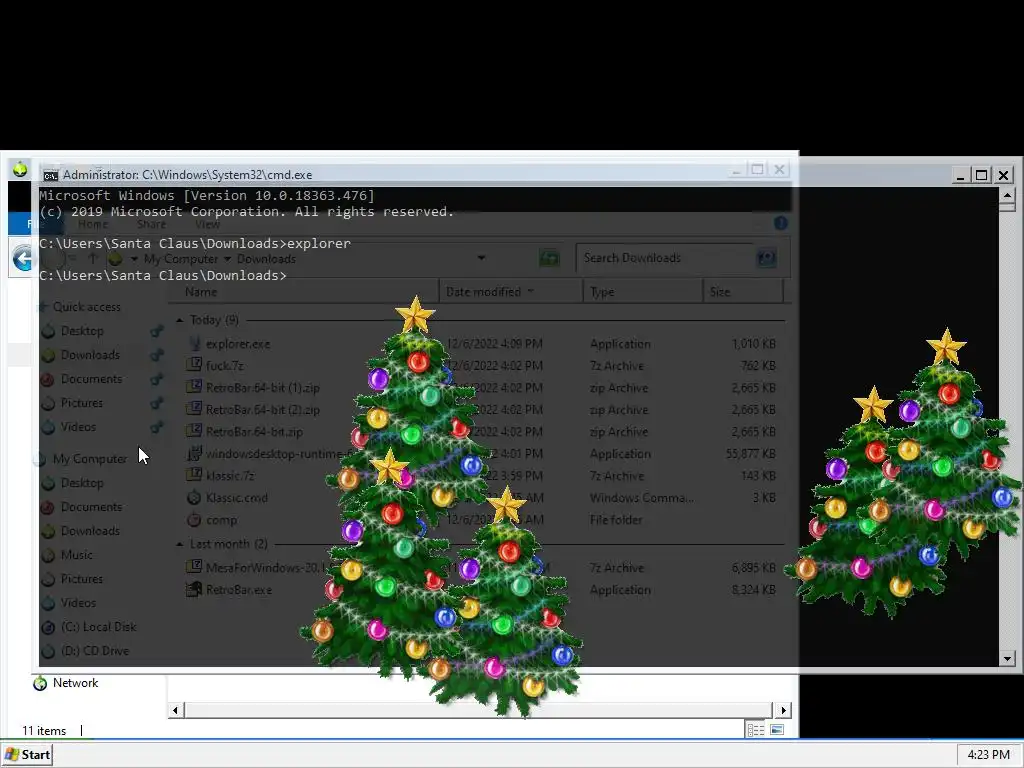Select the RetroBar.64-bit.zip file name
Image resolution: width=1024 pixels, height=768 pixels.
[x=255, y=432]
